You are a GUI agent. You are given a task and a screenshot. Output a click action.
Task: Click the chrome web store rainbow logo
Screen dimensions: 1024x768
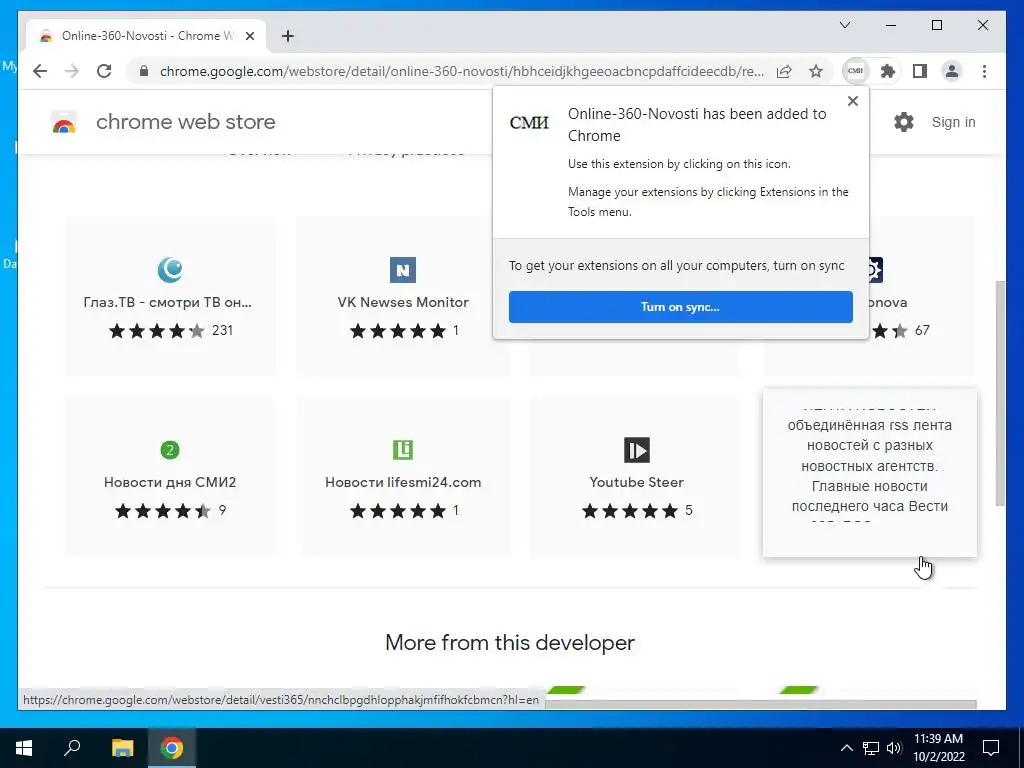pos(63,122)
